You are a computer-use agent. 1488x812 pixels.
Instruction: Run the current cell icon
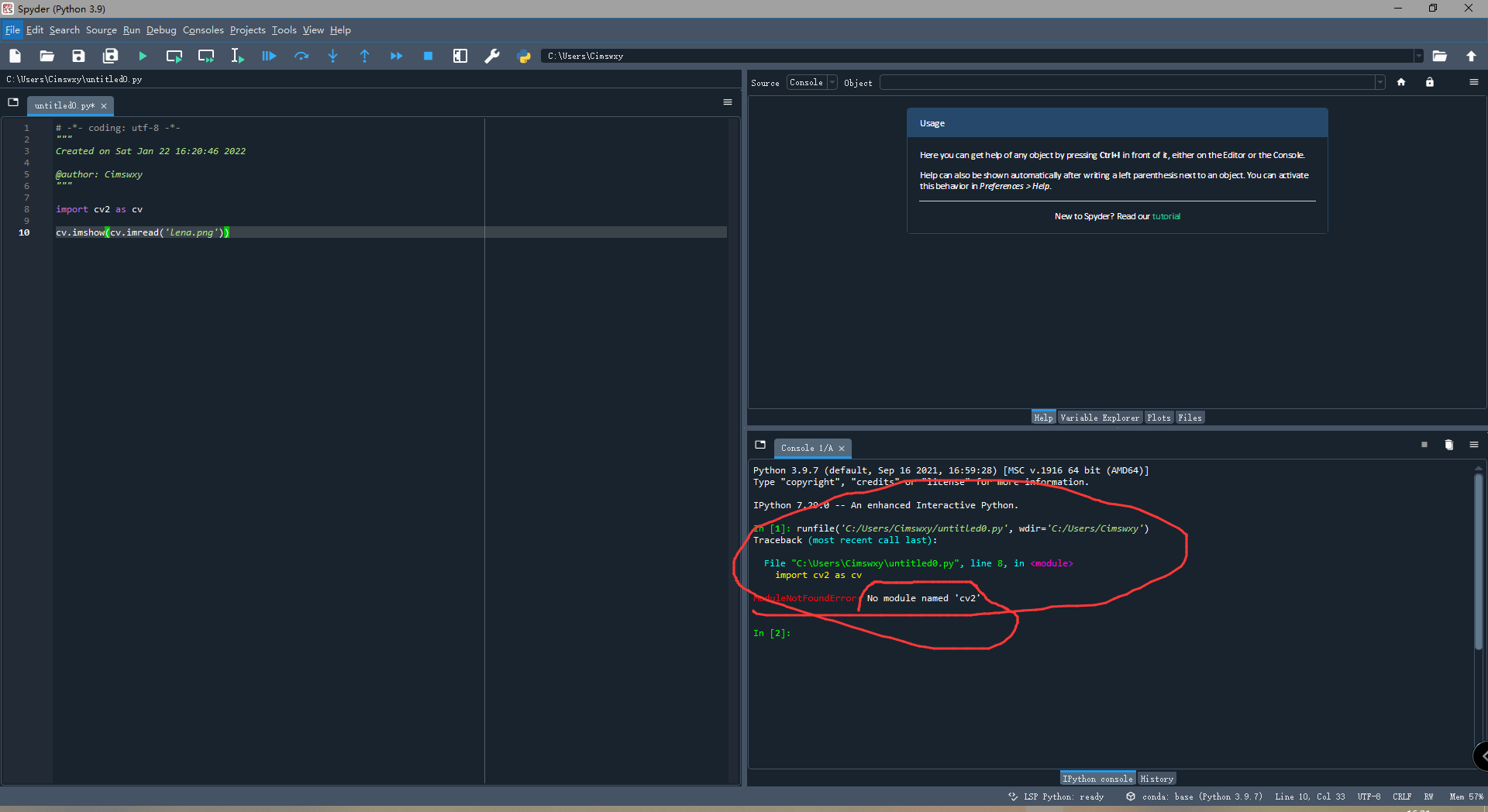(x=174, y=56)
